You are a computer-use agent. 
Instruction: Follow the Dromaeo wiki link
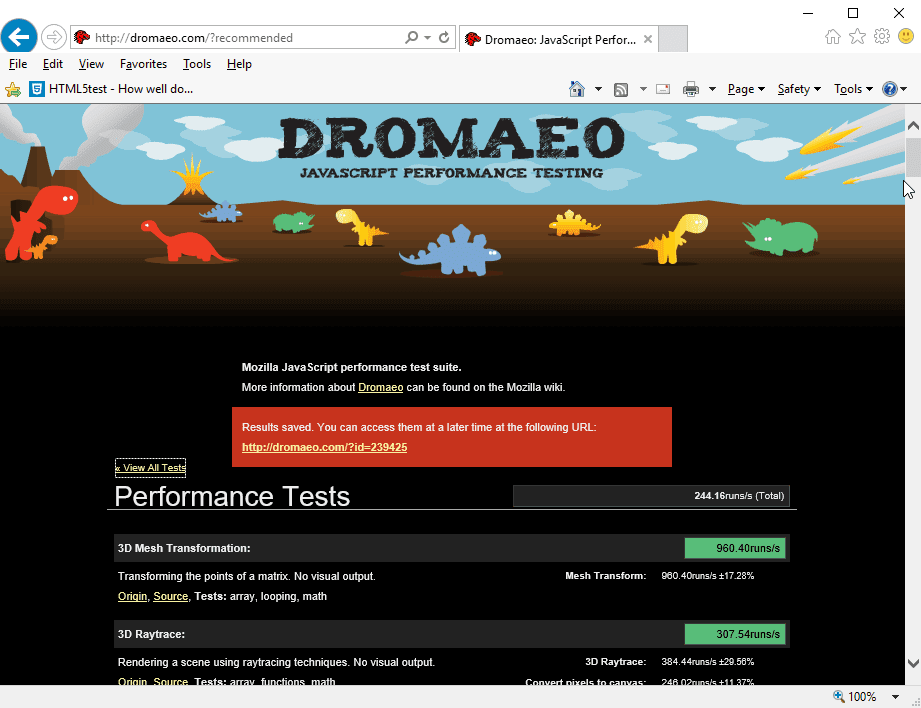click(x=381, y=387)
